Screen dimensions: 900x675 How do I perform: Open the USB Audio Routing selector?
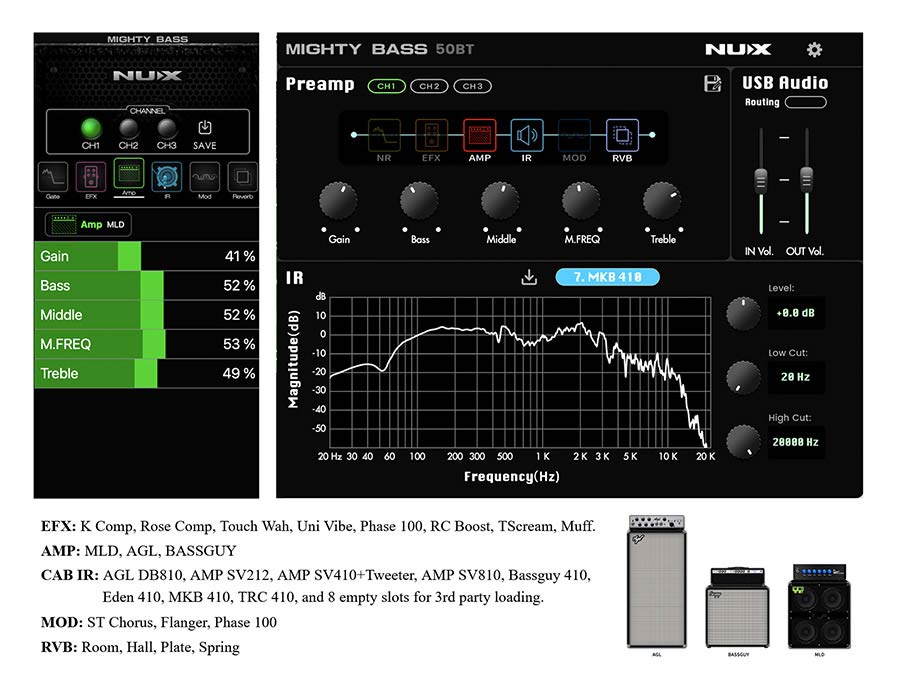[806, 102]
